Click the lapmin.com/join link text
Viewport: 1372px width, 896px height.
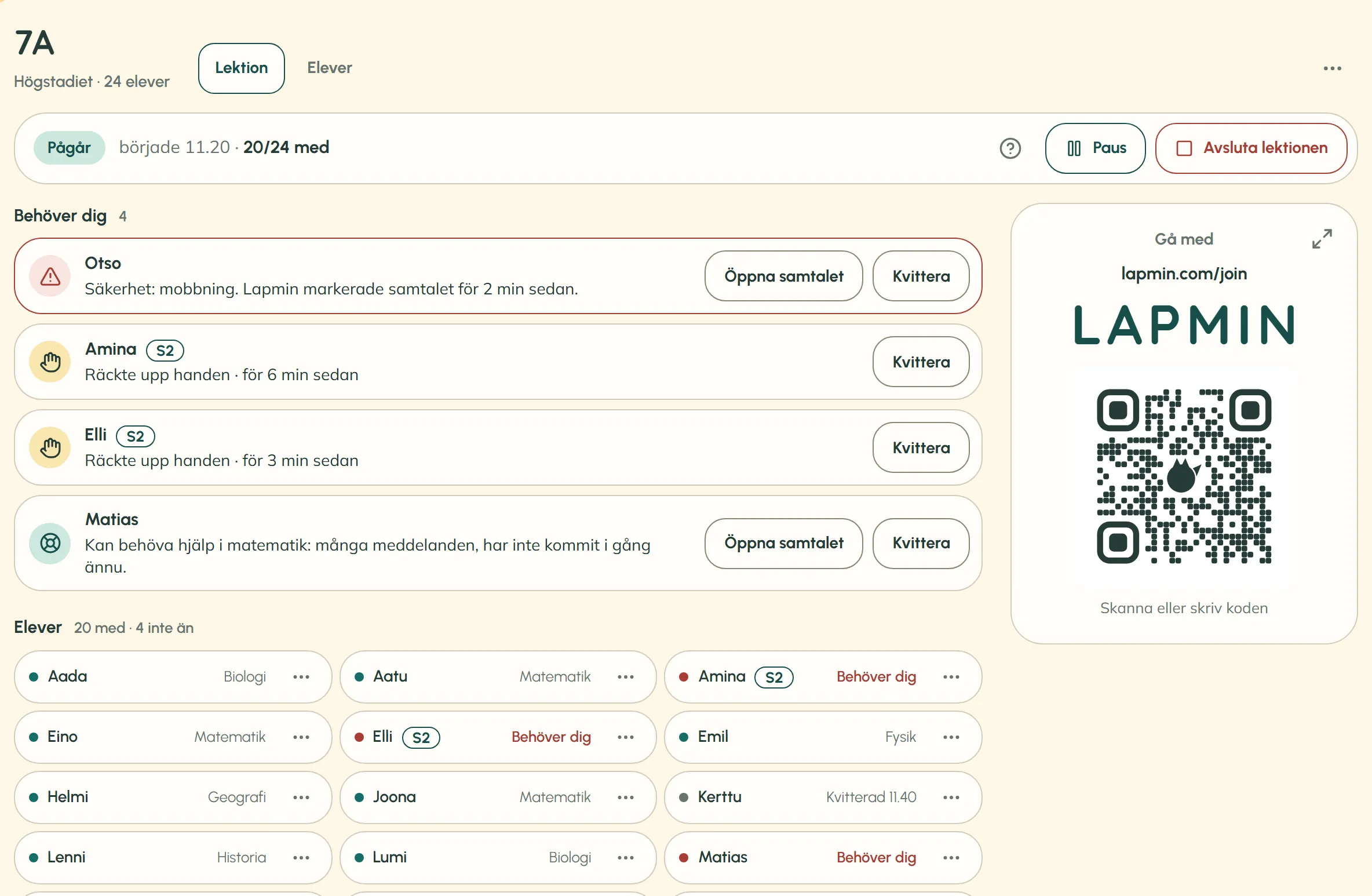coord(1184,274)
